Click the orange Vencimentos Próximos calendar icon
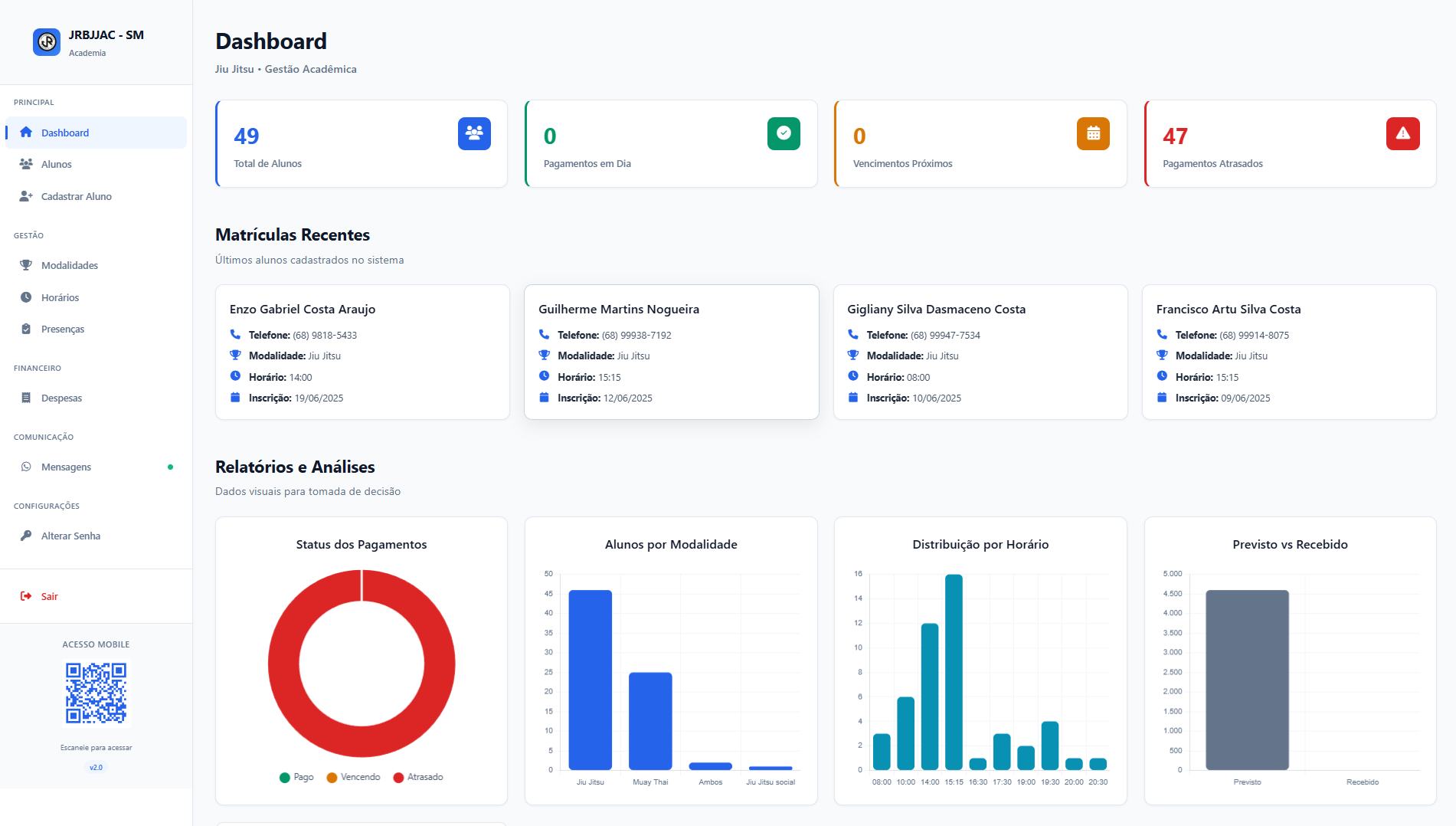Image resolution: width=1456 pixels, height=826 pixels. (1093, 133)
